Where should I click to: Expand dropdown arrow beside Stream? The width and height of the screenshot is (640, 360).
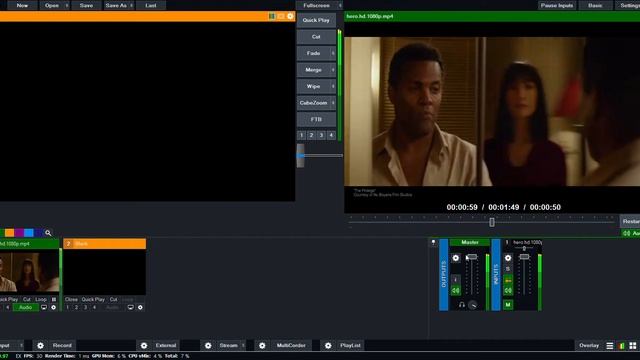tap(243, 345)
